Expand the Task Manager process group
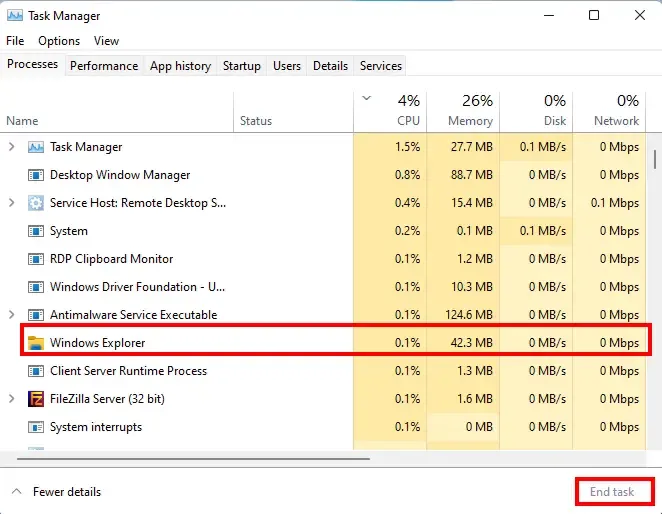This screenshot has width=662, height=514. (12, 147)
